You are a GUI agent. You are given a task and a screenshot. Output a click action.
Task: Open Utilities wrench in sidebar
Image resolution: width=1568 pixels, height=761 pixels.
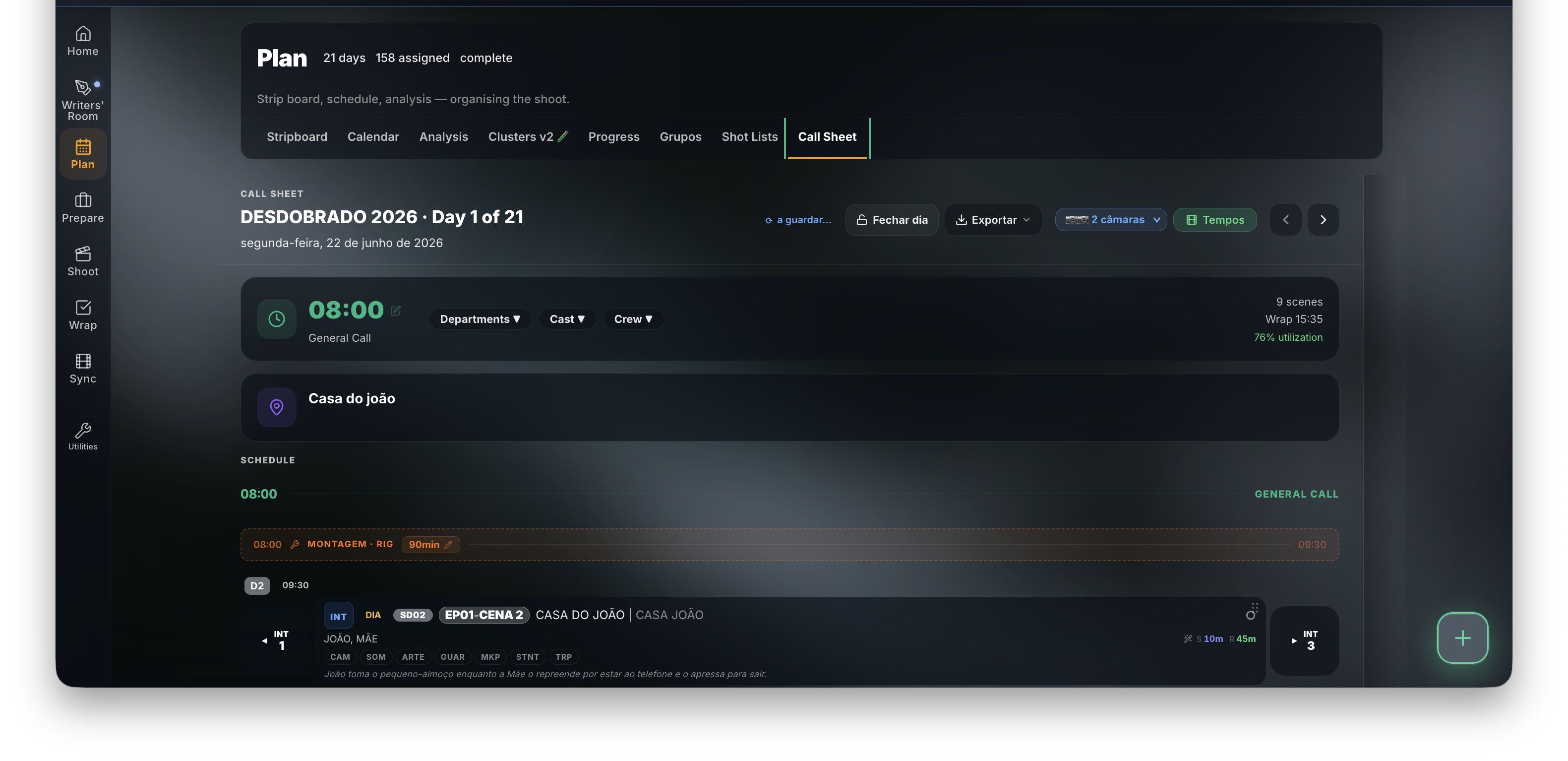click(x=83, y=437)
